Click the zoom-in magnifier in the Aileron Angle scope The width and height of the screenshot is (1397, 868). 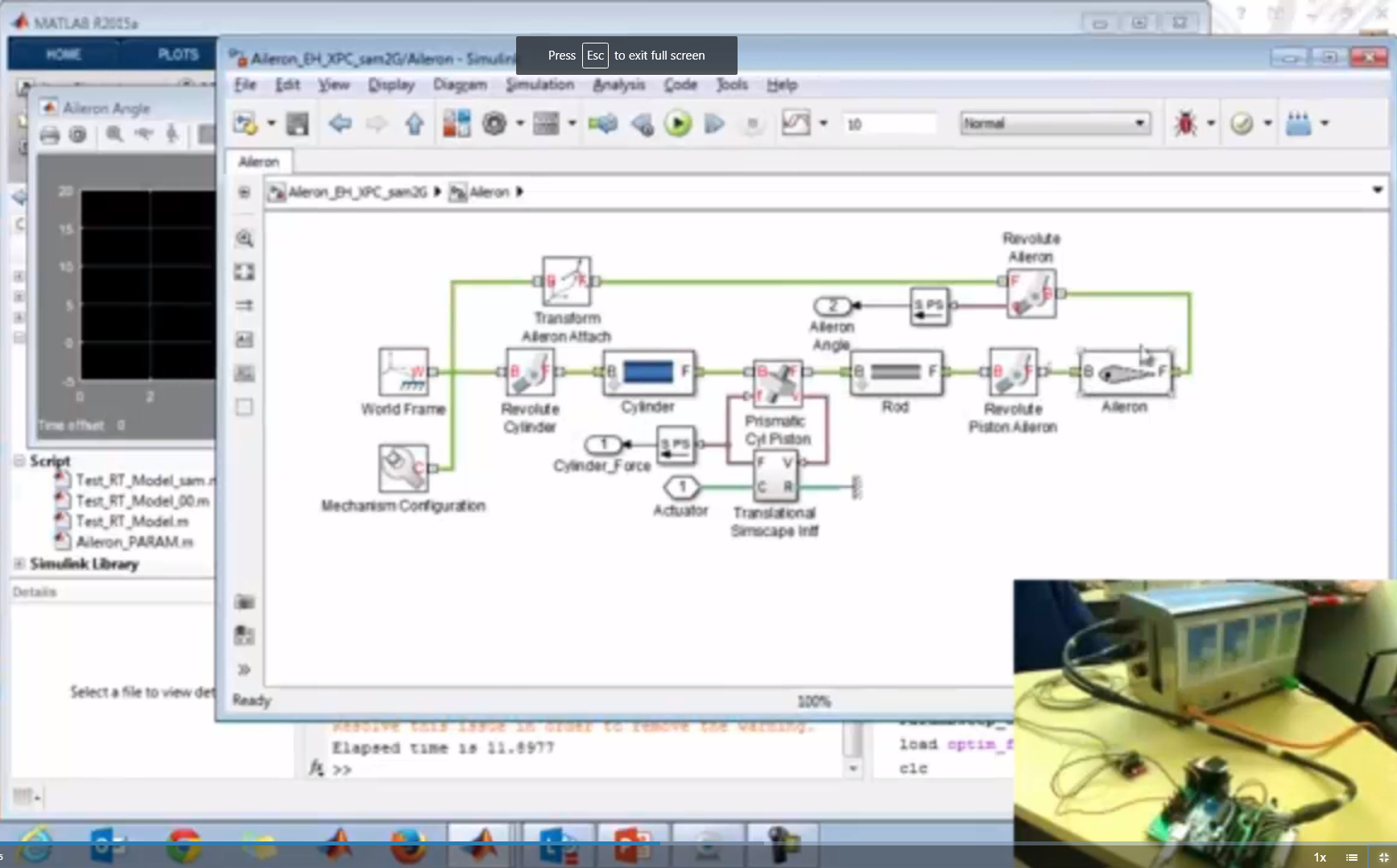coord(114,135)
